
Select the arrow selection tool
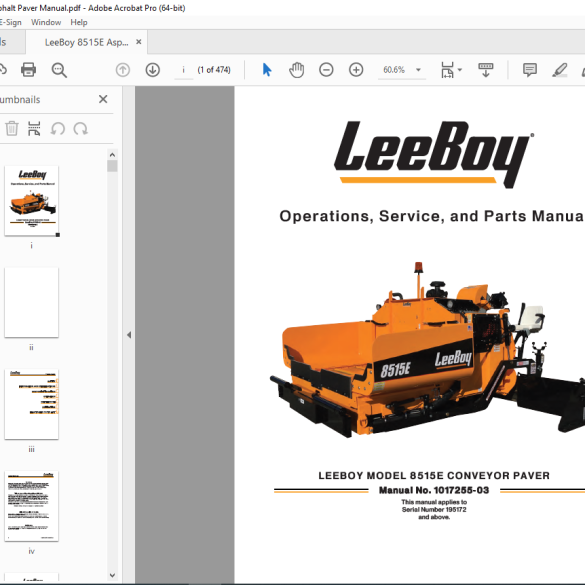[x=267, y=70]
